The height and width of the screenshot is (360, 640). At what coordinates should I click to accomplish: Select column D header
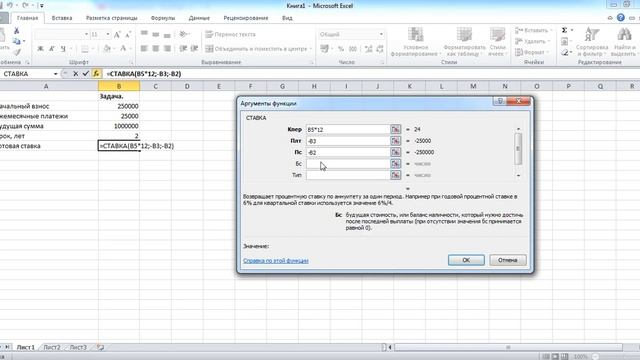pos(187,86)
